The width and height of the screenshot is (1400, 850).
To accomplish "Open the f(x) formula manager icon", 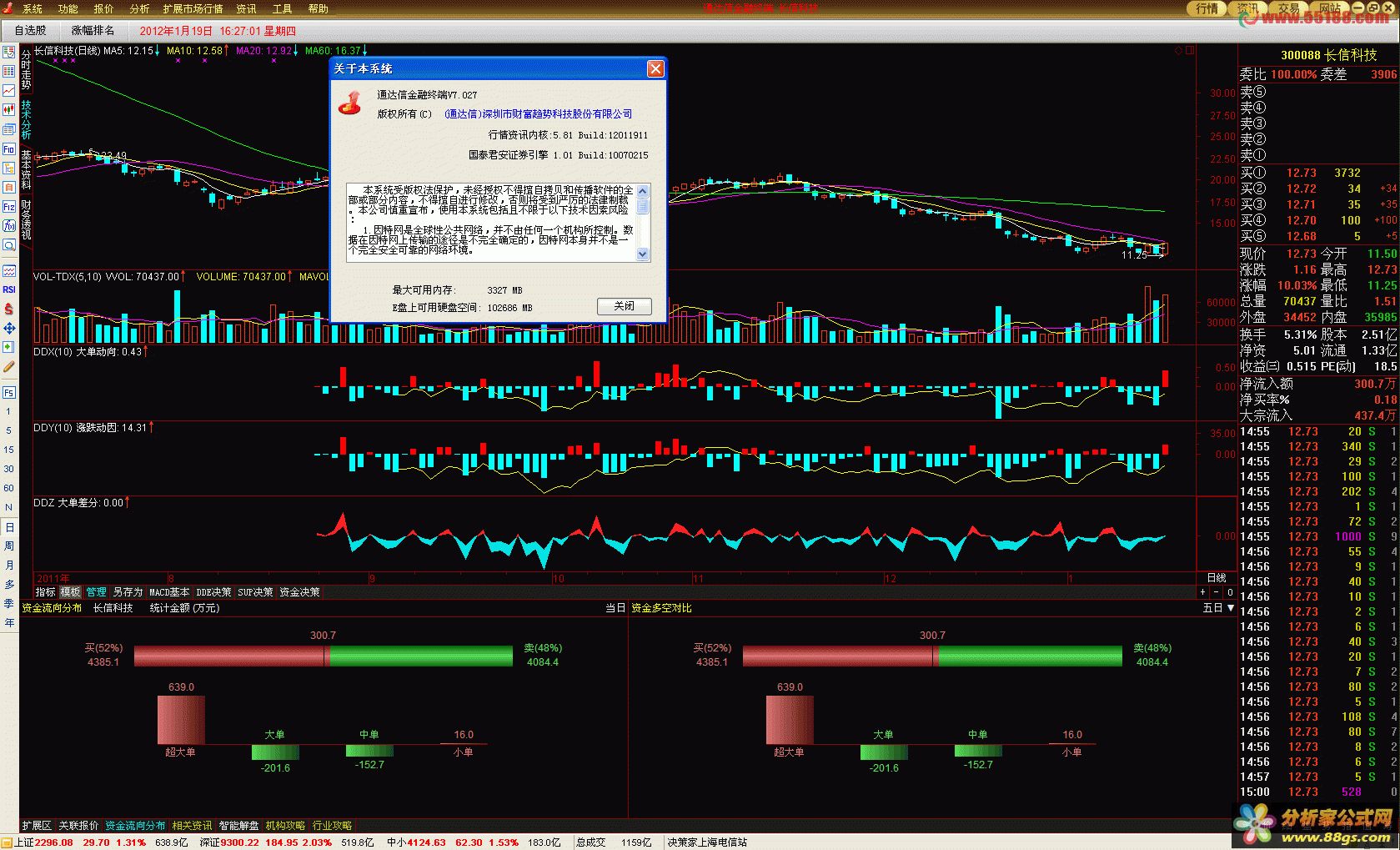I will [x=9, y=226].
